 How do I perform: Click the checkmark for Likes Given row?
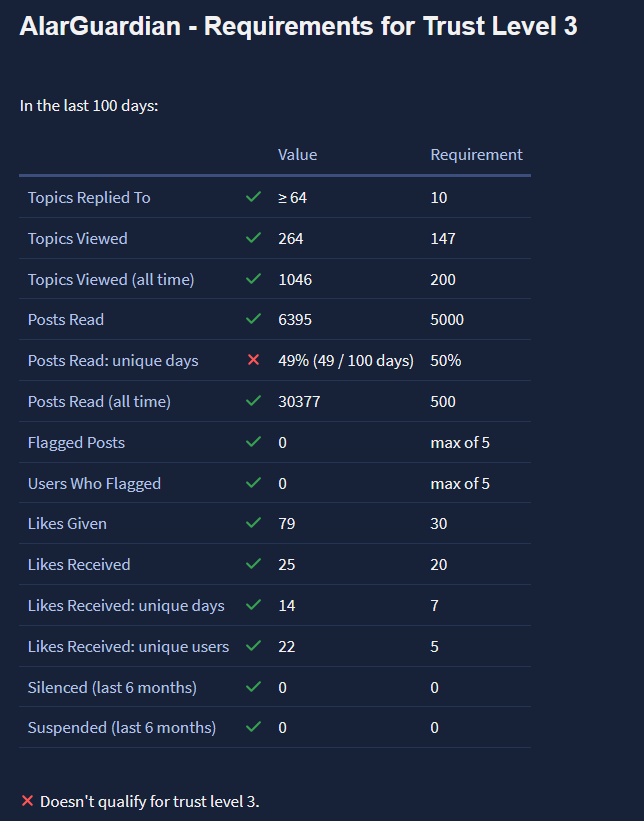tap(253, 524)
